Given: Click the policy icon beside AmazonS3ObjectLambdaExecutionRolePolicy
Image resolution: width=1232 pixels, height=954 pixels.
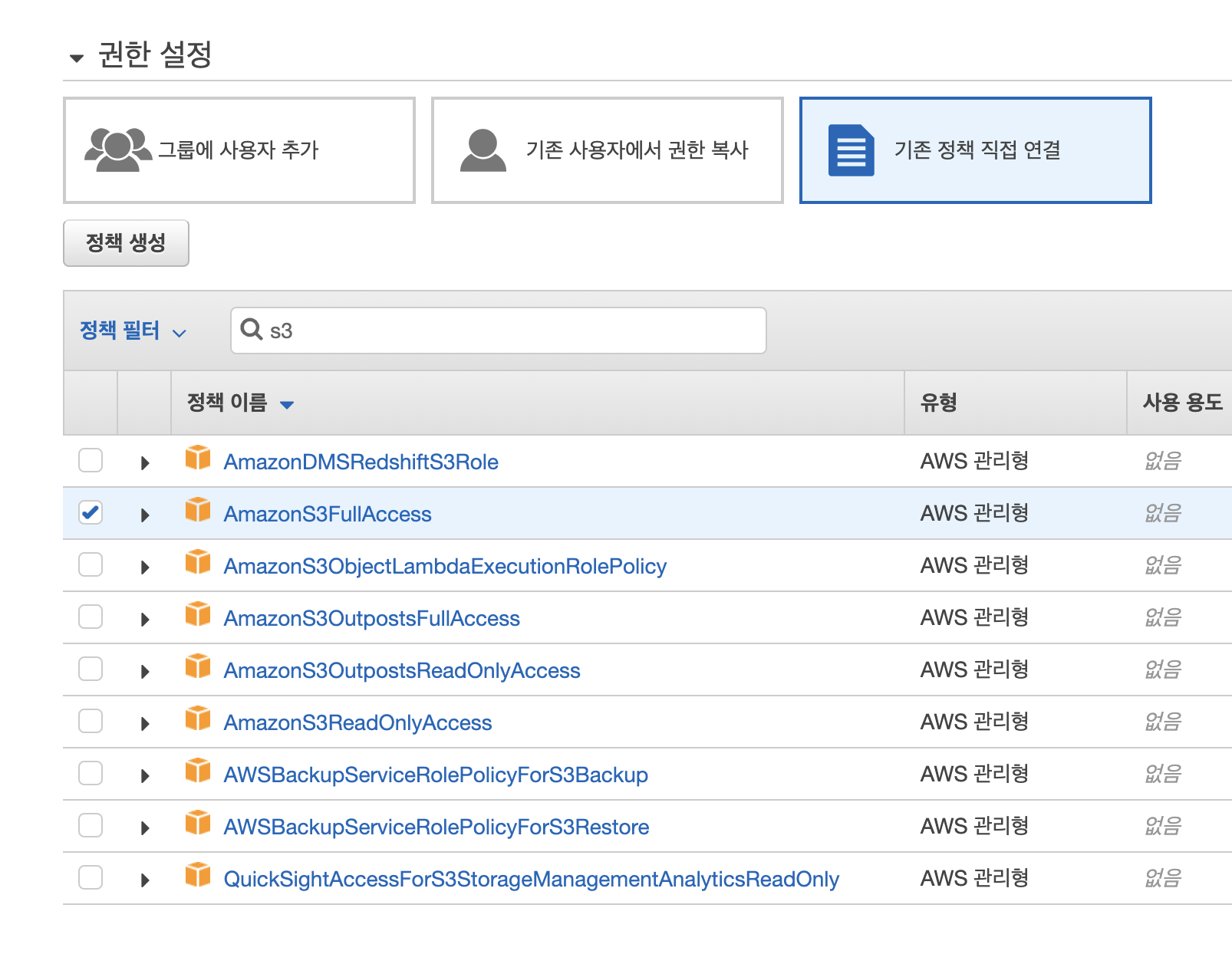Looking at the screenshot, I should (x=198, y=561).
